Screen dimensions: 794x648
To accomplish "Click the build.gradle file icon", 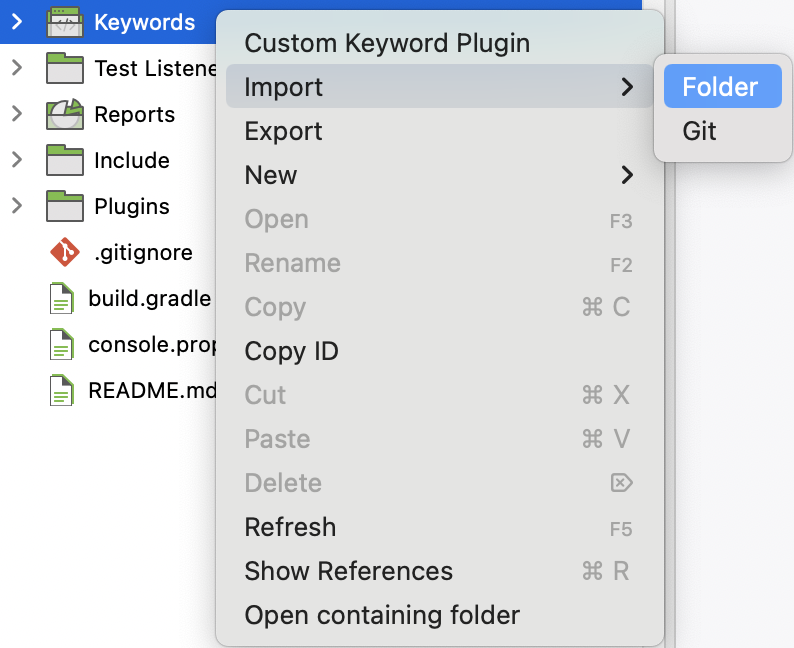I will tap(62, 298).
